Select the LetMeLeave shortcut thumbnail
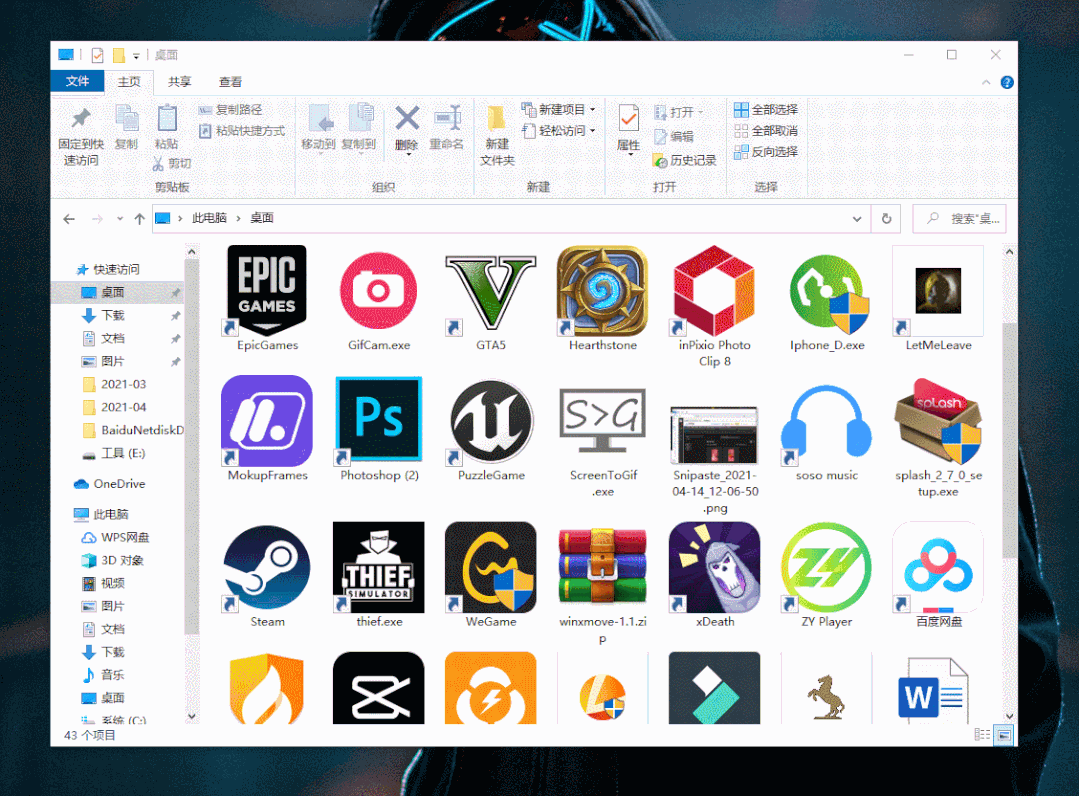The image size is (1079, 796). 938,290
